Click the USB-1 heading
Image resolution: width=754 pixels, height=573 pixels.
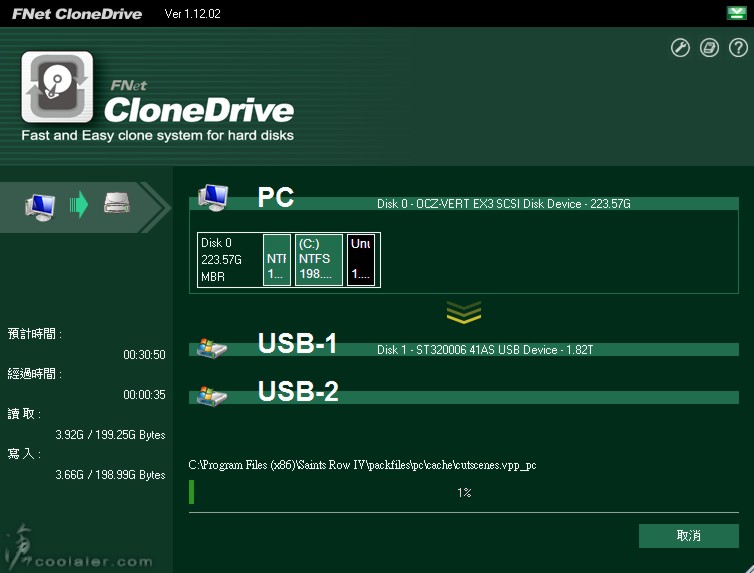pos(298,343)
